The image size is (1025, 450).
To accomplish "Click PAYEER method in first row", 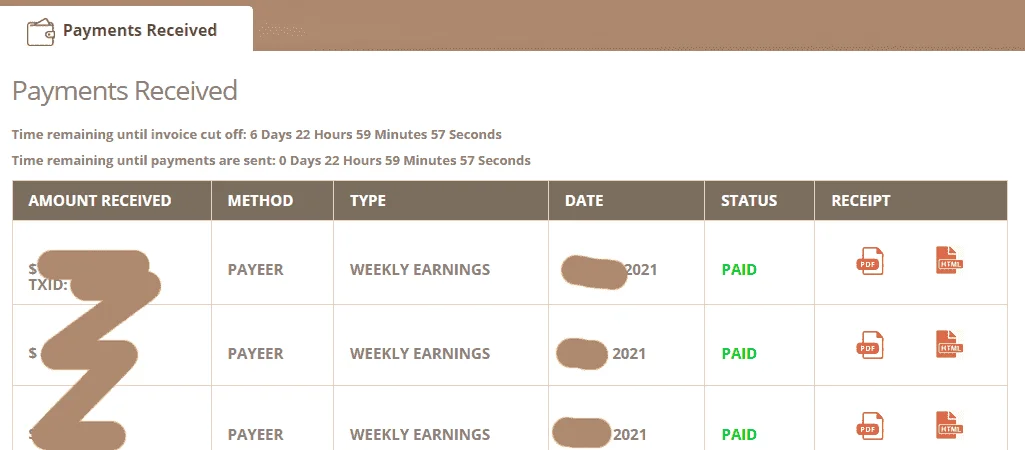I will 256,270.
